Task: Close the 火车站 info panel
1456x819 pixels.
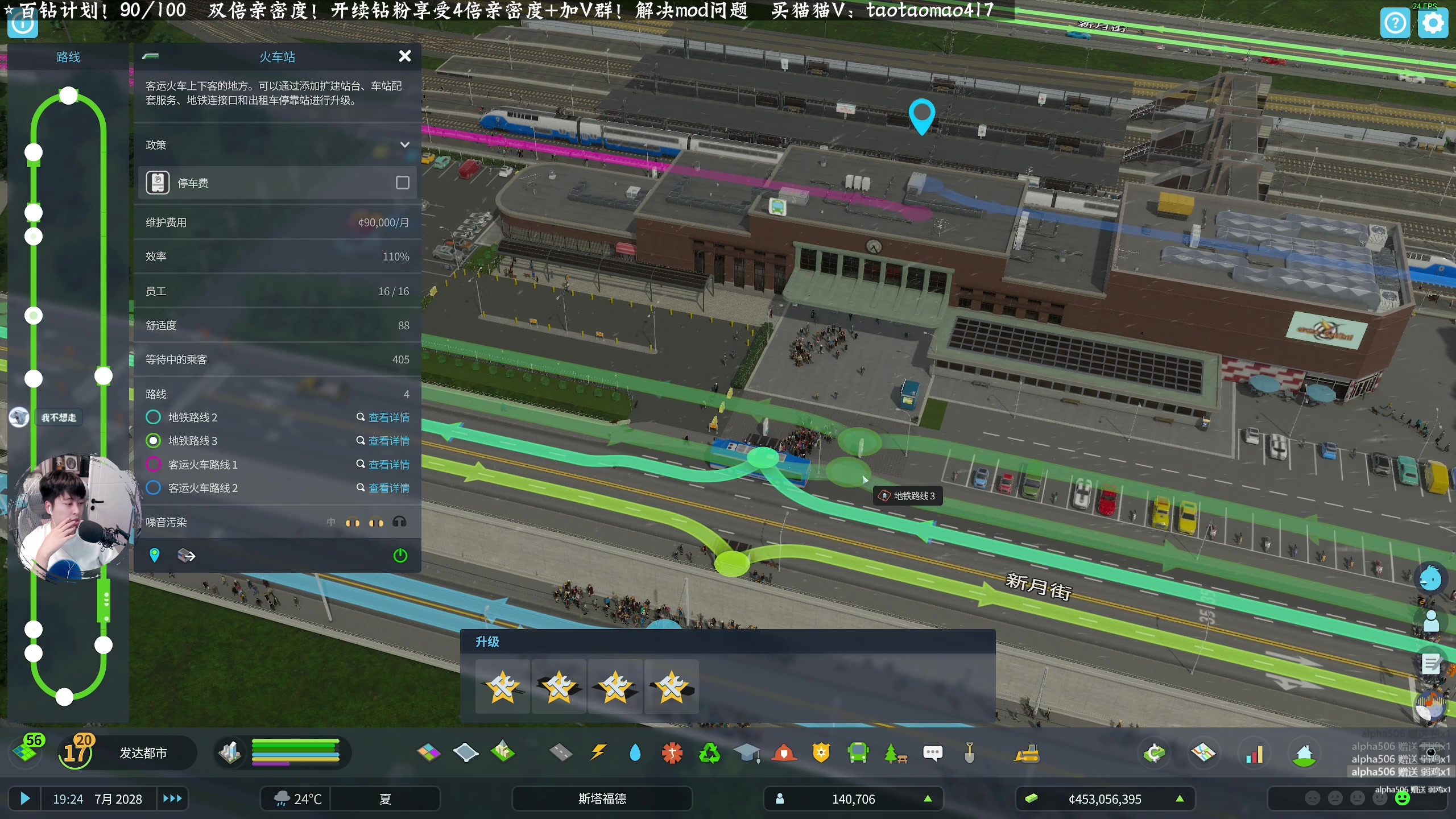Action: pyautogui.click(x=405, y=56)
